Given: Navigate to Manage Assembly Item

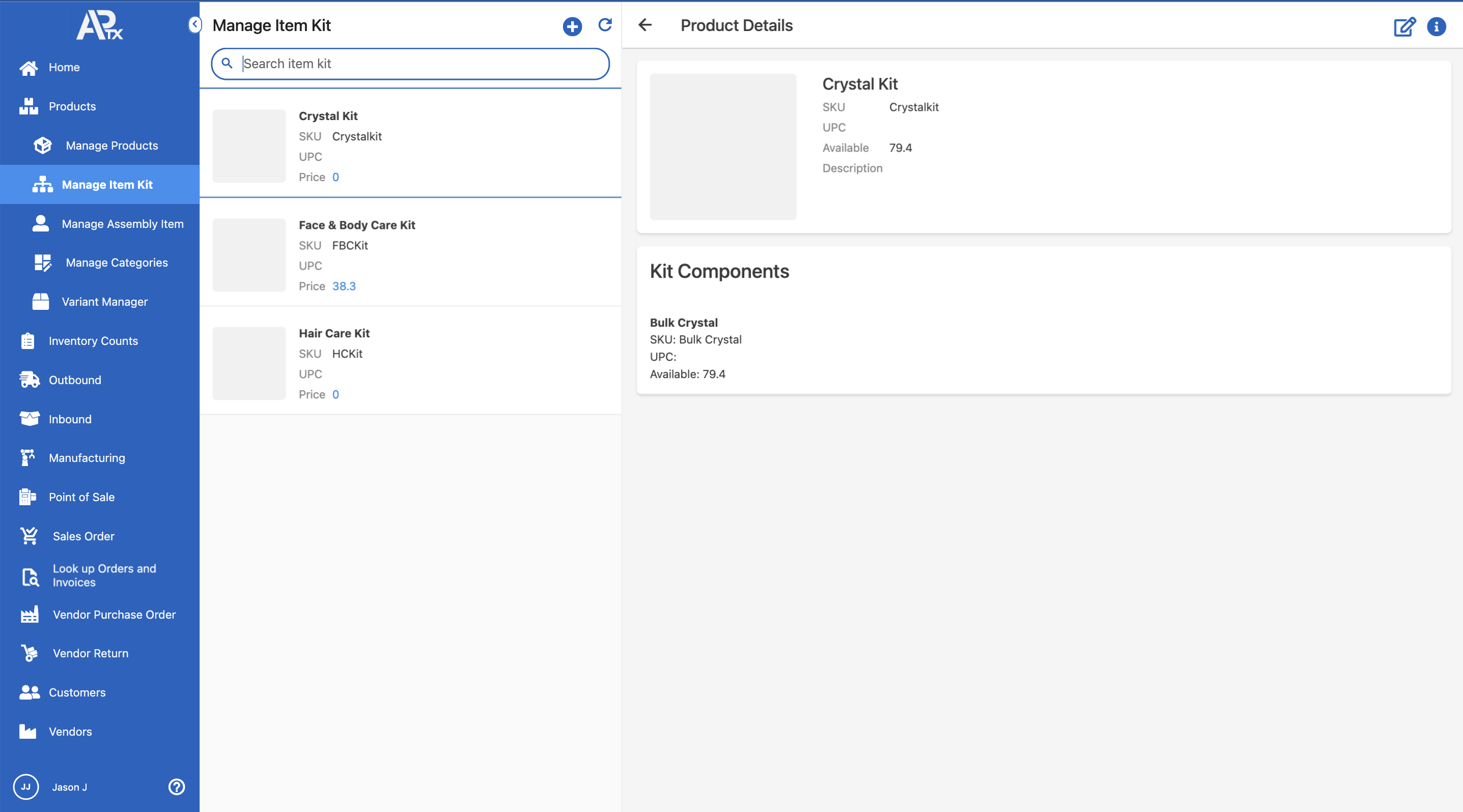Looking at the screenshot, I should point(122,223).
